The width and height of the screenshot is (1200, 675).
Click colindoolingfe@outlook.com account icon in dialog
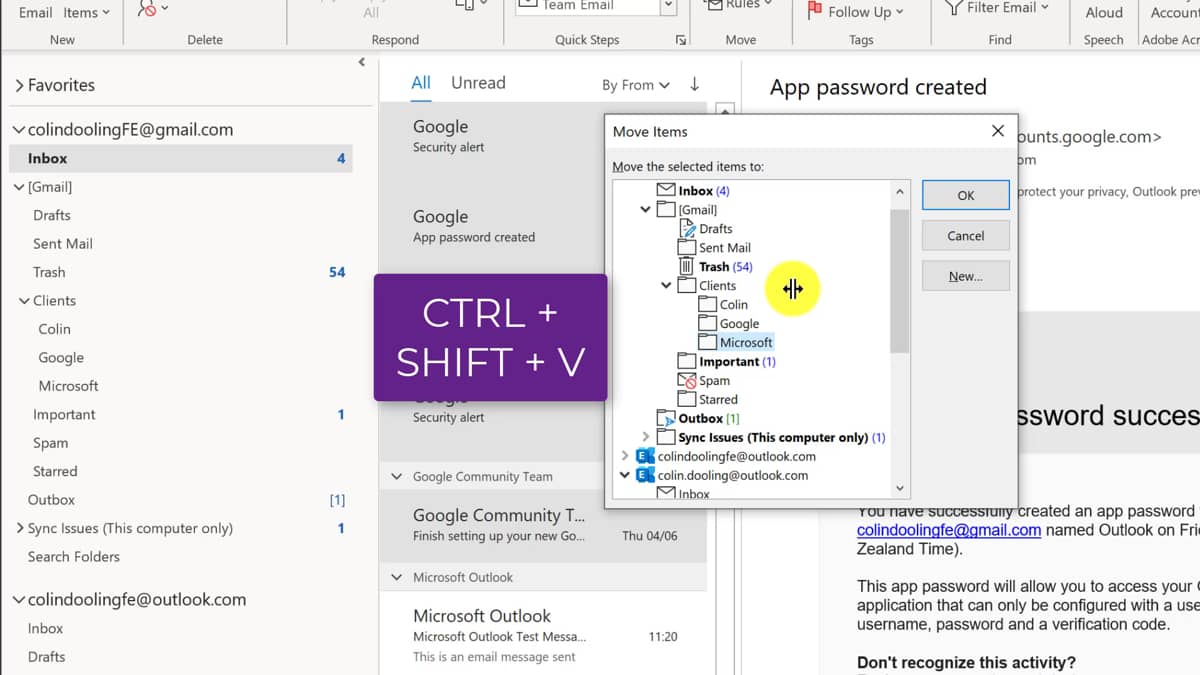tap(645, 456)
